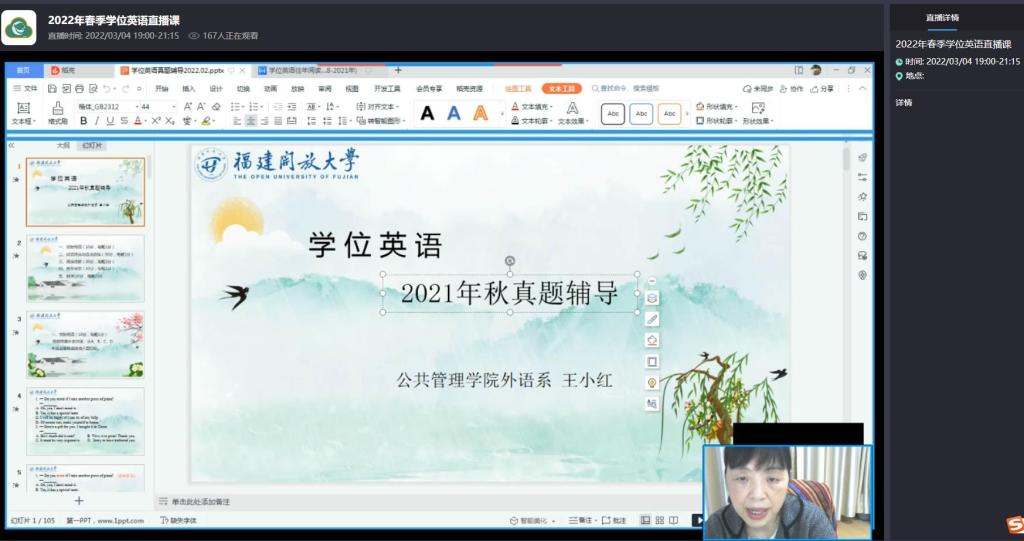Open the Insert (插入) ribbon tab
The height and width of the screenshot is (541, 1024).
188,89
